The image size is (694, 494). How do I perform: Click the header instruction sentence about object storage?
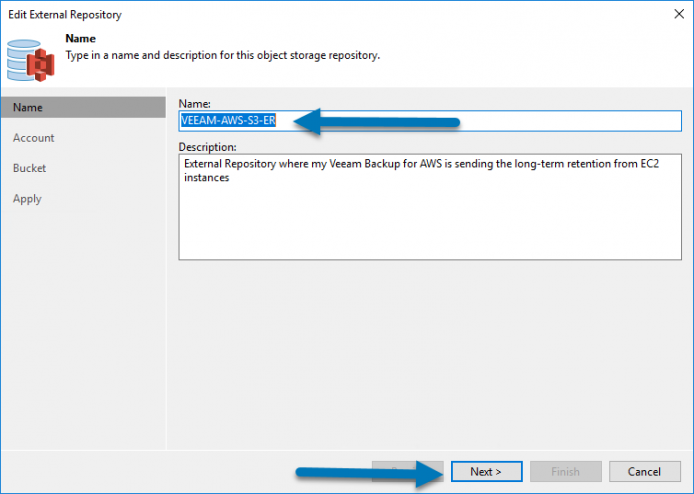coord(223,55)
